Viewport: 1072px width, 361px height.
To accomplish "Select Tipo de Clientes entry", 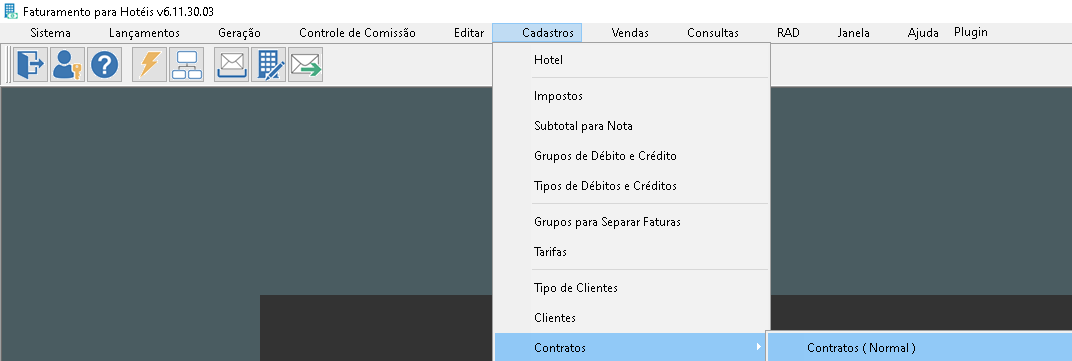I will click(x=632, y=289).
